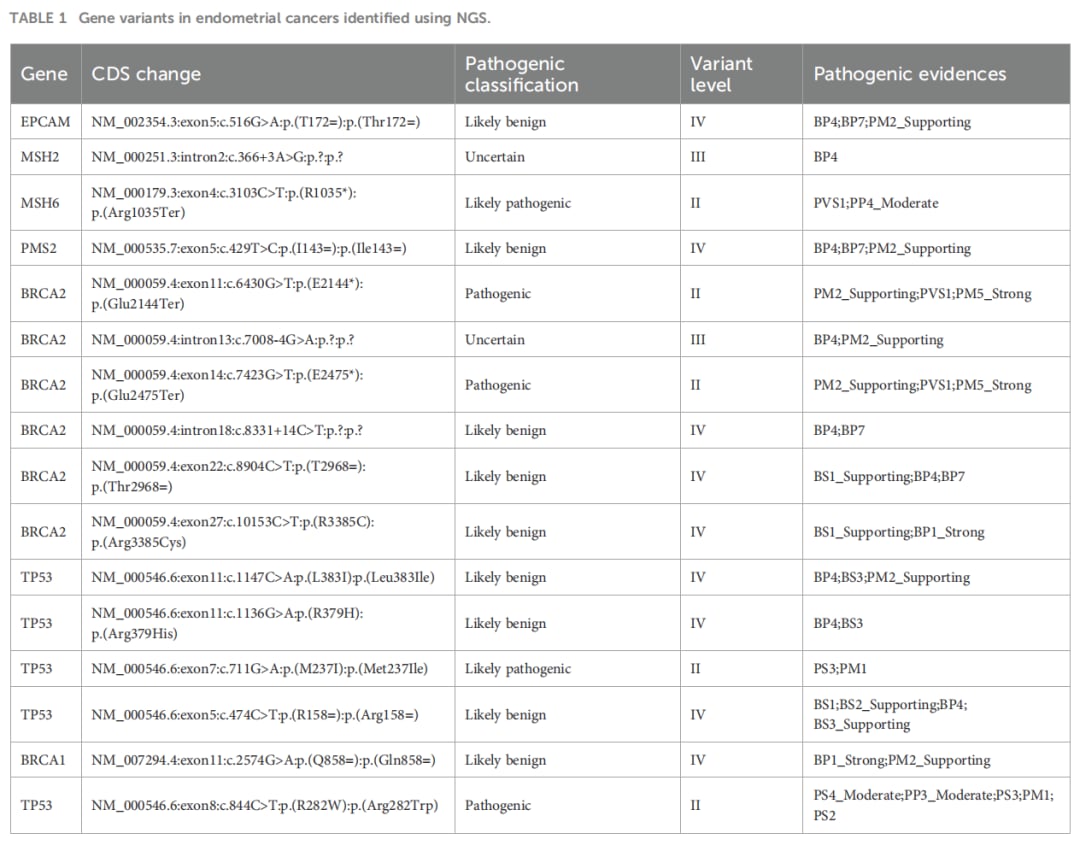Click the PVS1;PP4_Moderate evidence cell
Image resolution: width=1080 pixels, height=845 pixels.
tap(876, 203)
